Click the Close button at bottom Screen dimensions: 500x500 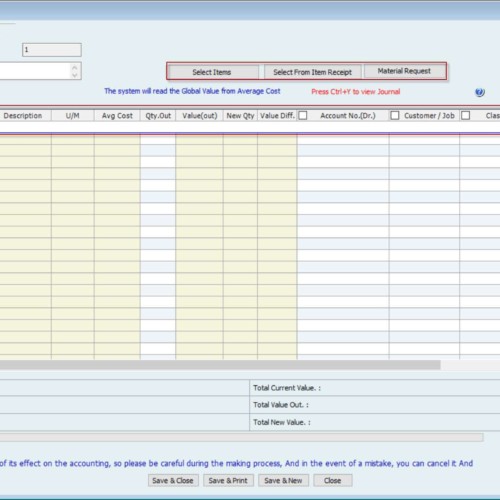(x=332, y=480)
